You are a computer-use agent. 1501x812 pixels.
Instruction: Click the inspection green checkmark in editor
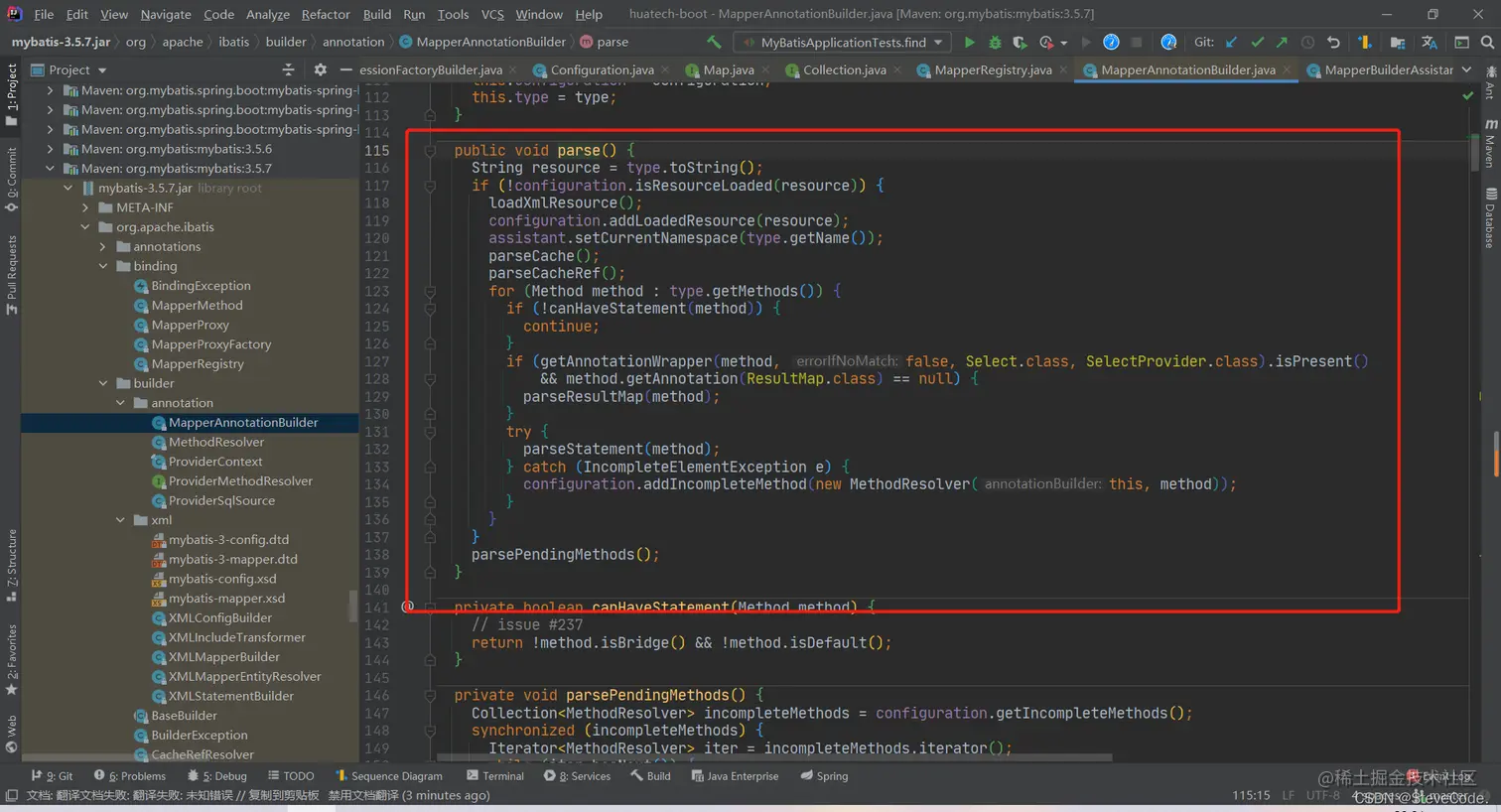[x=1467, y=95]
